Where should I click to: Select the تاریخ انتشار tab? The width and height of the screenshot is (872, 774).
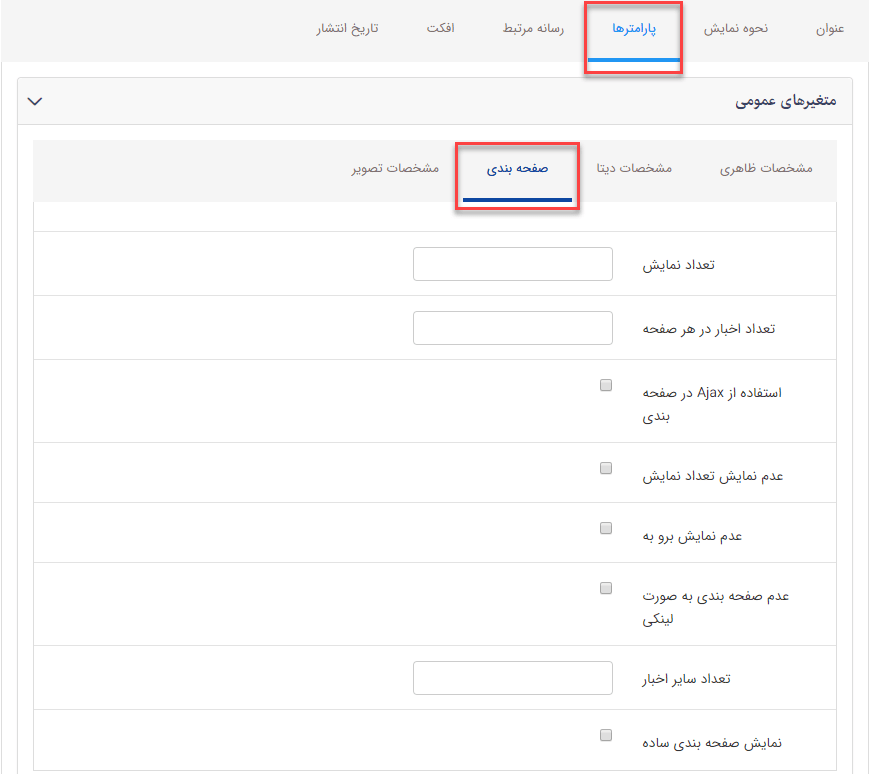[x=347, y=29]
